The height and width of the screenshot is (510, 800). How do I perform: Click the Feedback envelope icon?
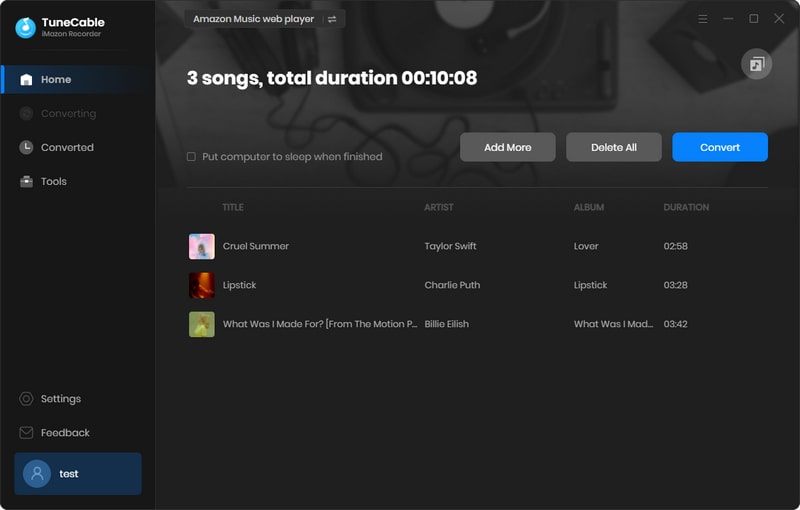click(26, 433)
